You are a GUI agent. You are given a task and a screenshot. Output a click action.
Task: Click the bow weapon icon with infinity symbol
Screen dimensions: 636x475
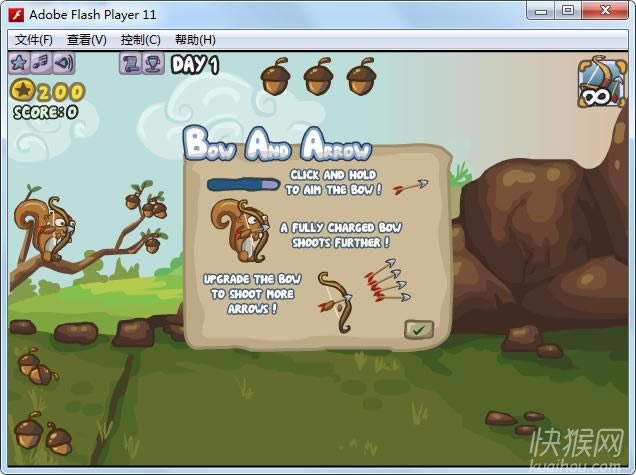597,83
